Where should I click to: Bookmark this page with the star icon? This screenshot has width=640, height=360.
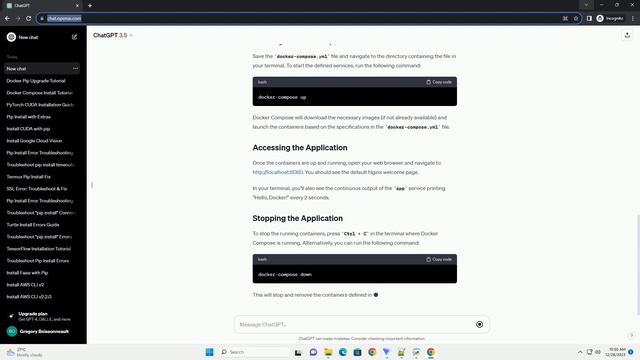click(x=576, y=18)
